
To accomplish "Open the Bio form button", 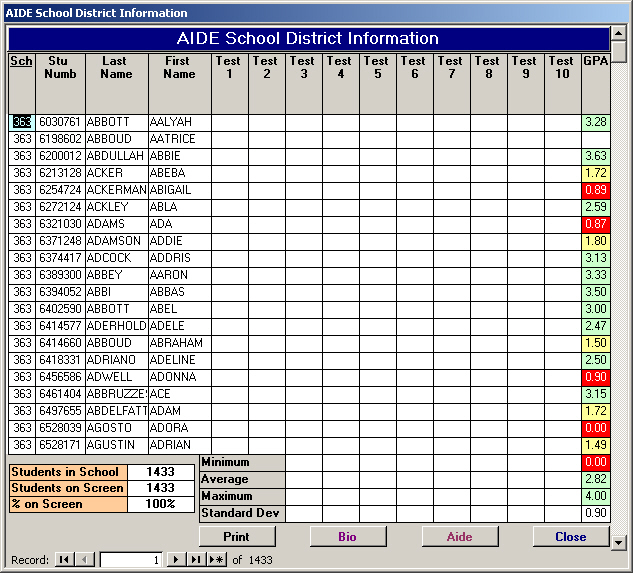I will click(348, 537).
